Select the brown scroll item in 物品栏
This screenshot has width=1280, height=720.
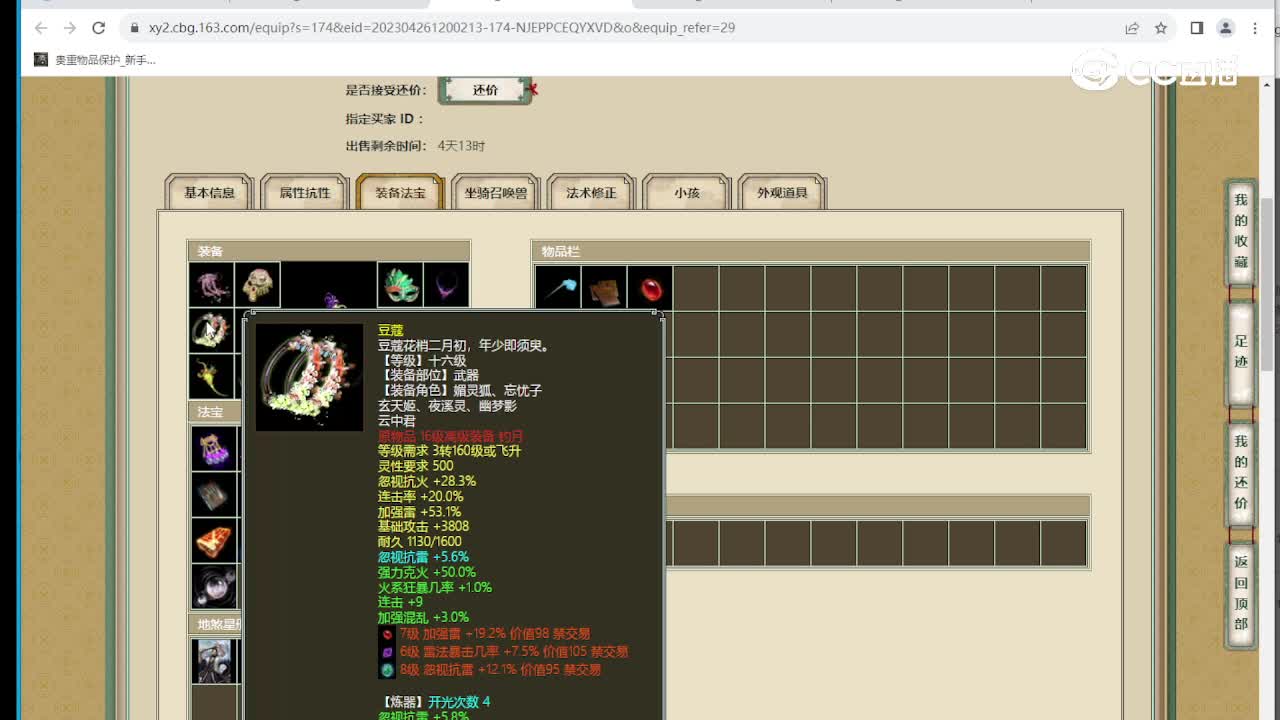[x=604, y=288]
